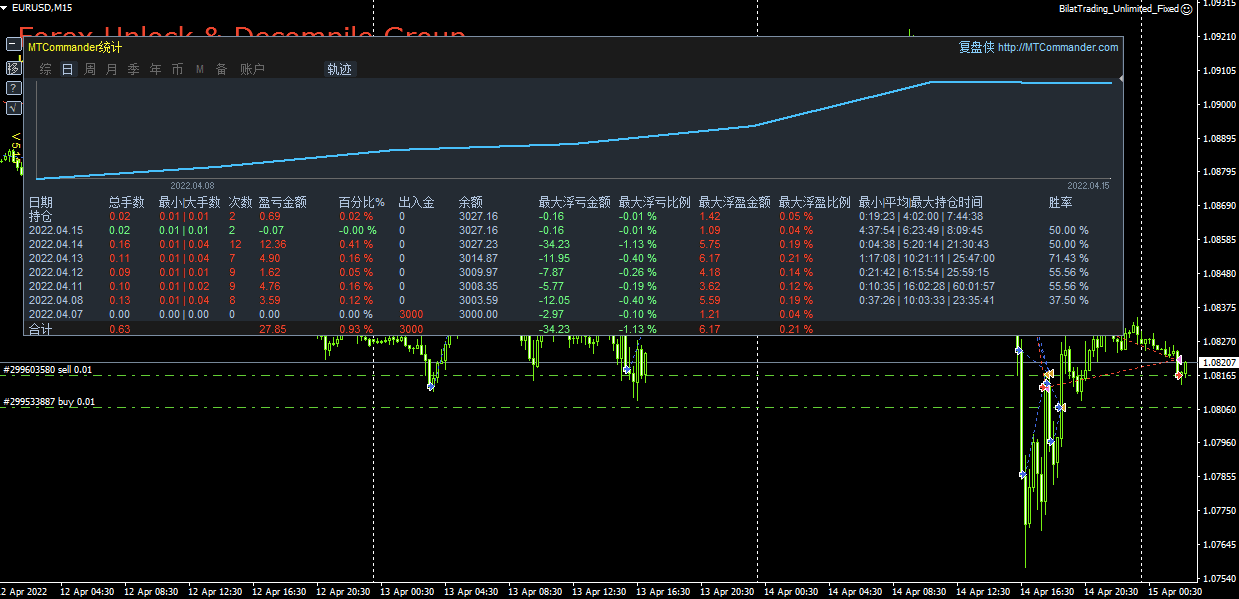Screen dimensions: 1239x599
Task: Switch to the 年 yearly tab
Action: click(x=156, y=70)
